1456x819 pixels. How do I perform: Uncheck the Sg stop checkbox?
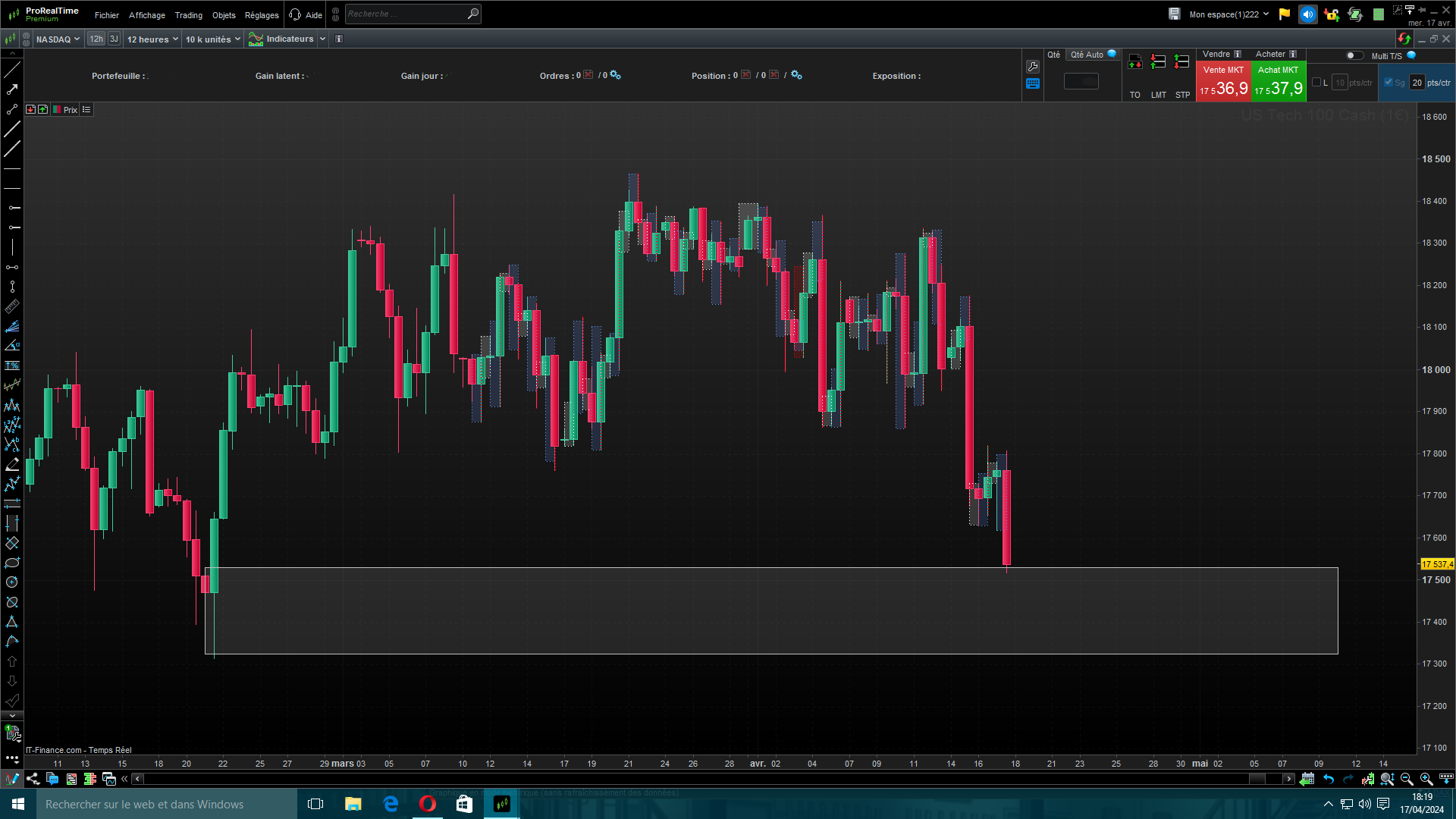click(1389, 83)
